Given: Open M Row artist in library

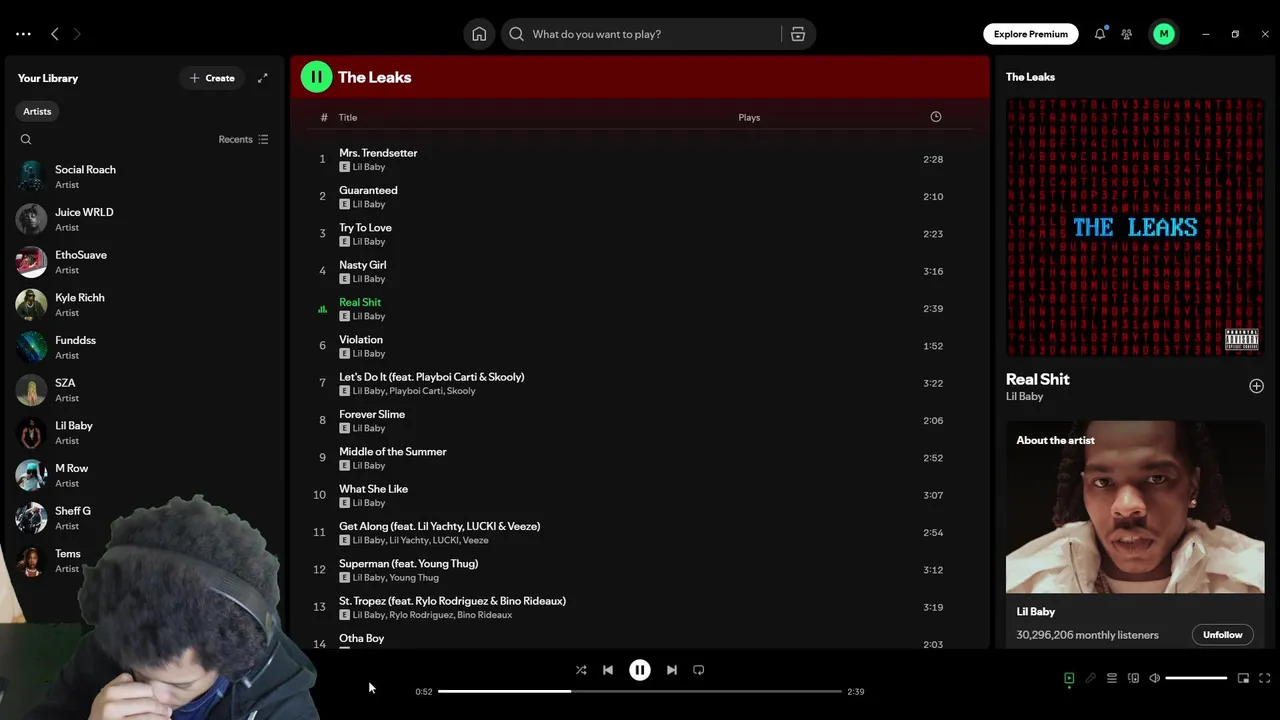Looking at the screenshot, I should click(143, 475).
